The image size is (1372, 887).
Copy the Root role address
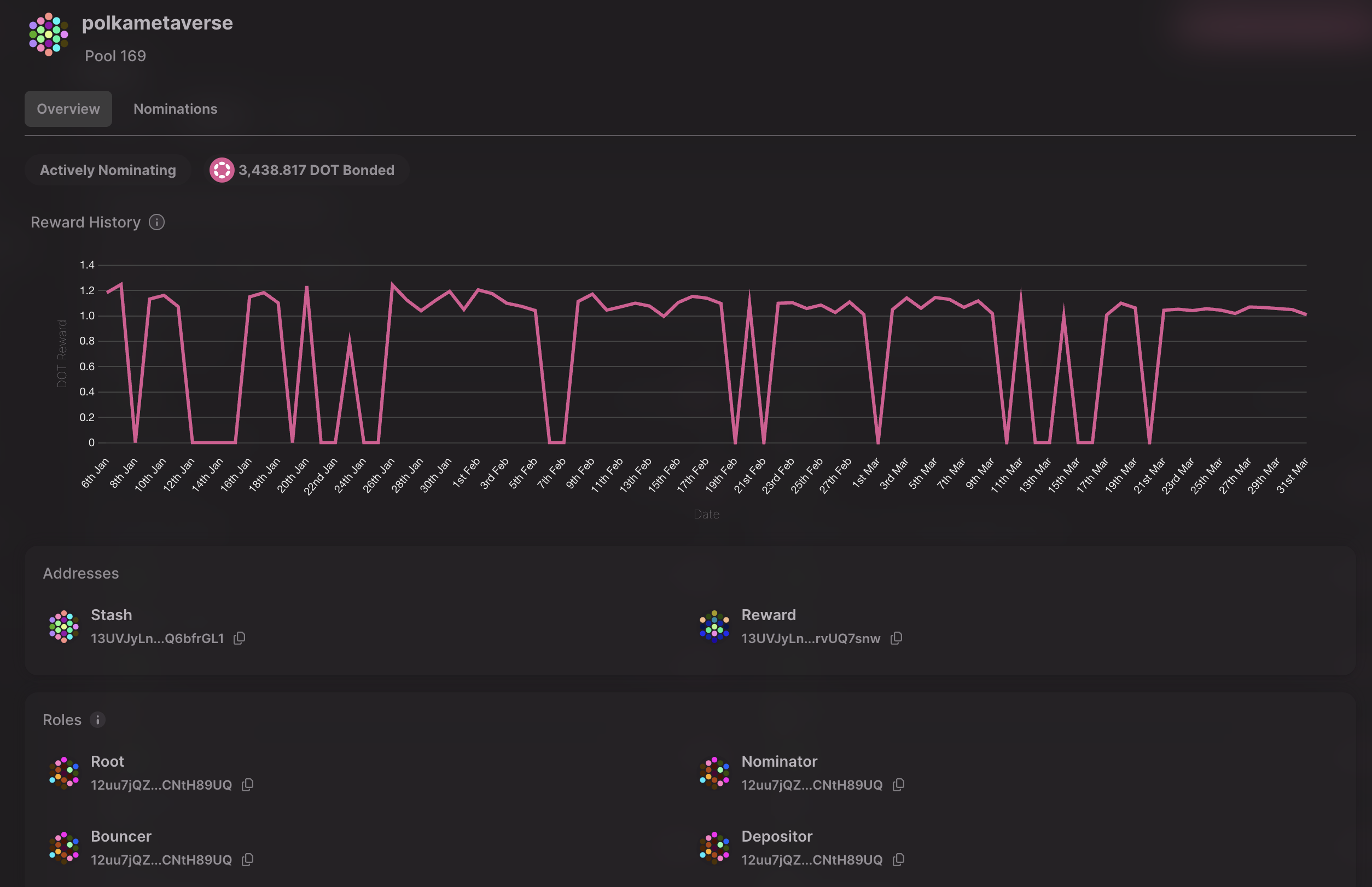click(x=247, y=785)
